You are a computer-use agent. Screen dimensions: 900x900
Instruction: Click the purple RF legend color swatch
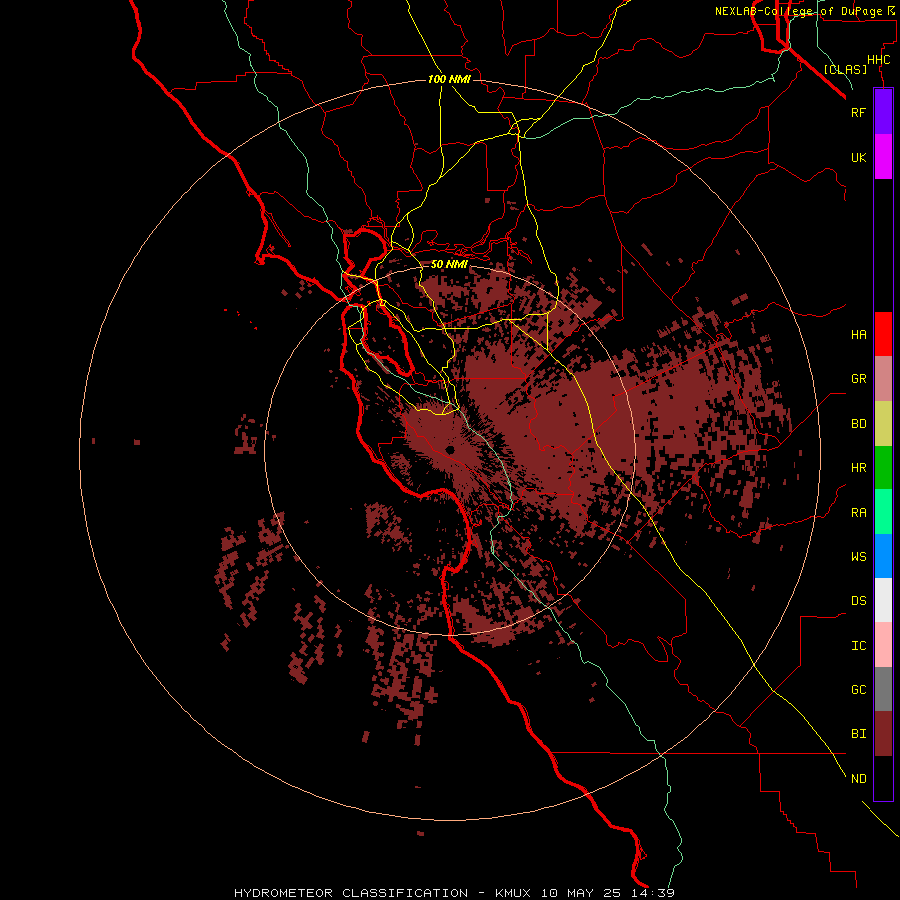click(x=883, y=112)
